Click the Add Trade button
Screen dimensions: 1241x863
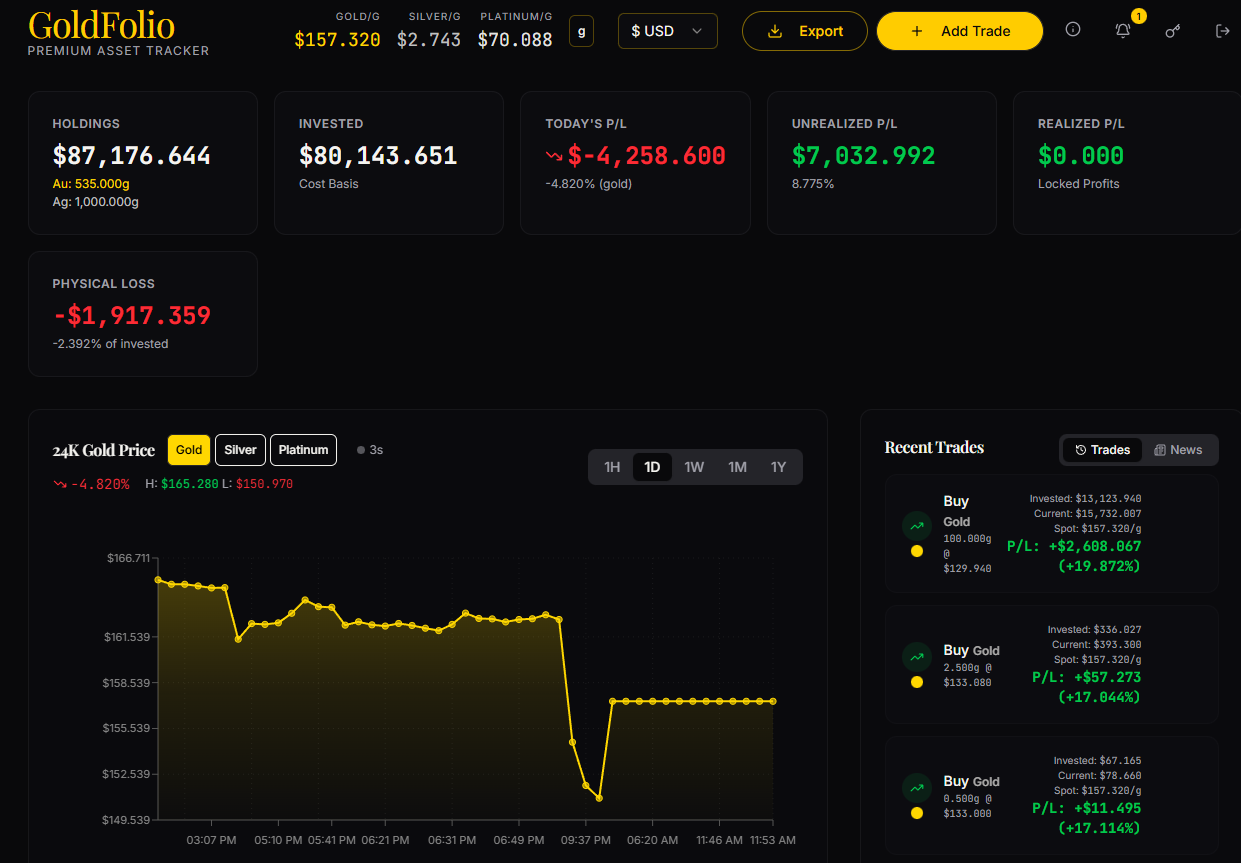(x=960, y=31)
